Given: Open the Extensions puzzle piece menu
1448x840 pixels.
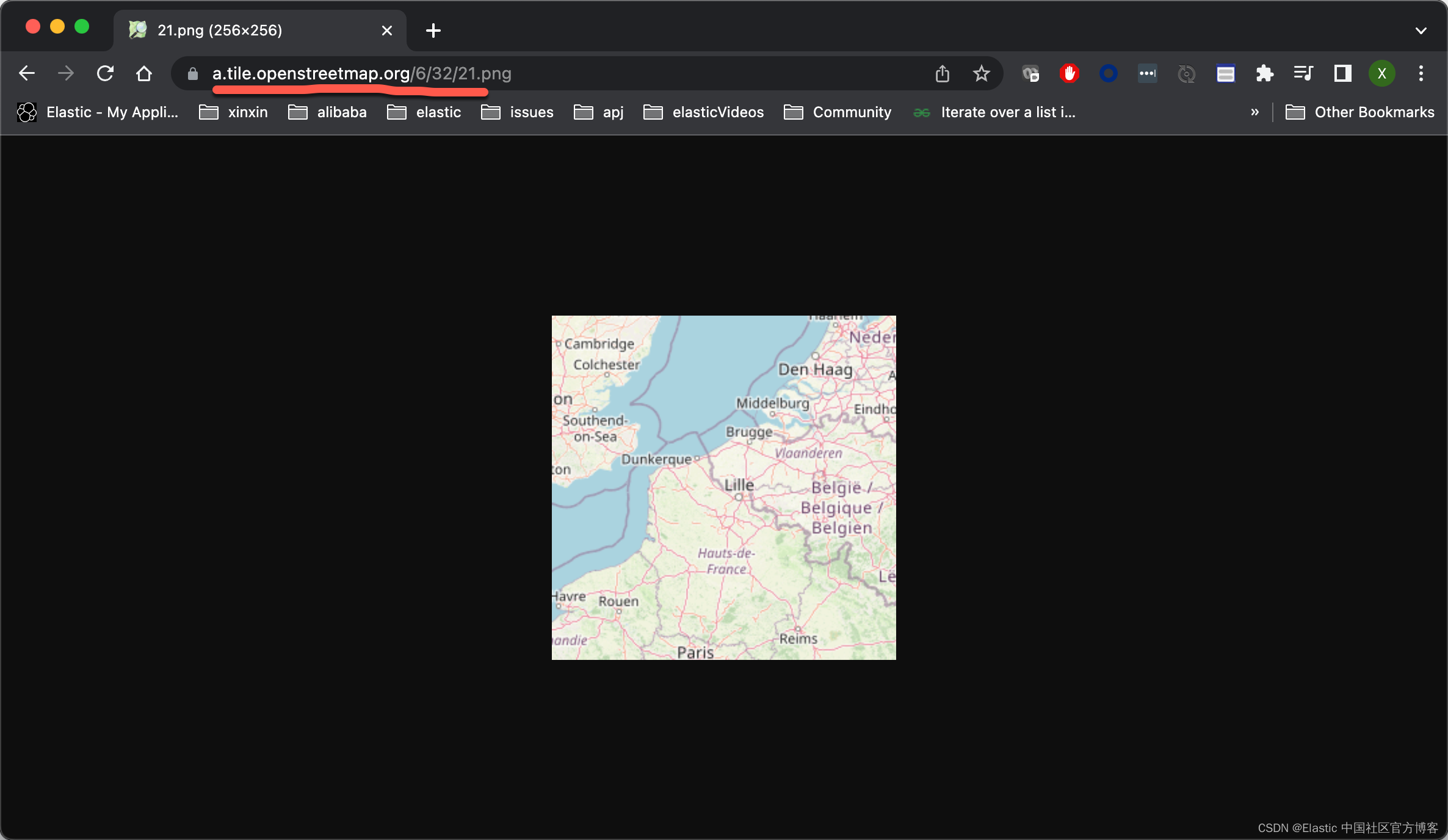Looking at the screenshot, I should [1264, 73].
